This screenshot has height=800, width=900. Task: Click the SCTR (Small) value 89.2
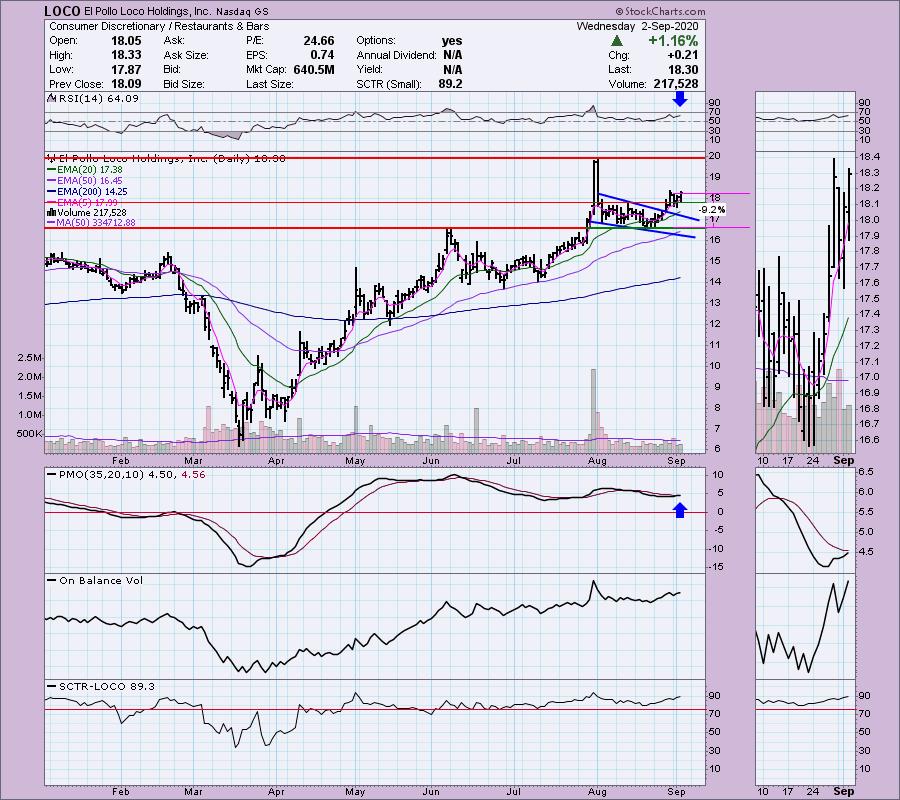449,84
